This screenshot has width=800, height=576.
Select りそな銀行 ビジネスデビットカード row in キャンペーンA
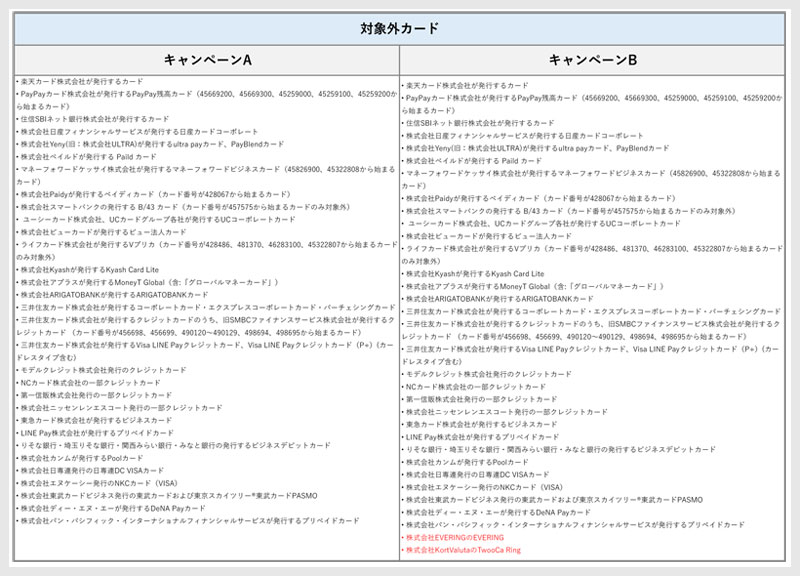pos(173,445)
